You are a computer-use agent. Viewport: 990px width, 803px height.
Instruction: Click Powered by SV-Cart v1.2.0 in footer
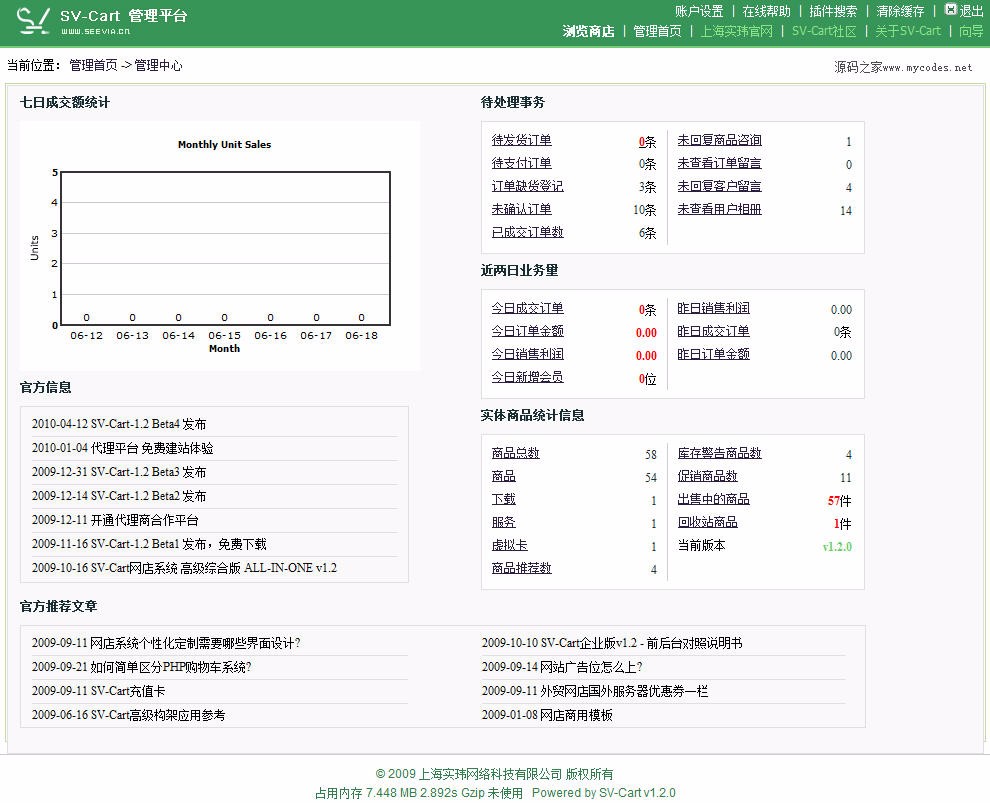[604, 793]
